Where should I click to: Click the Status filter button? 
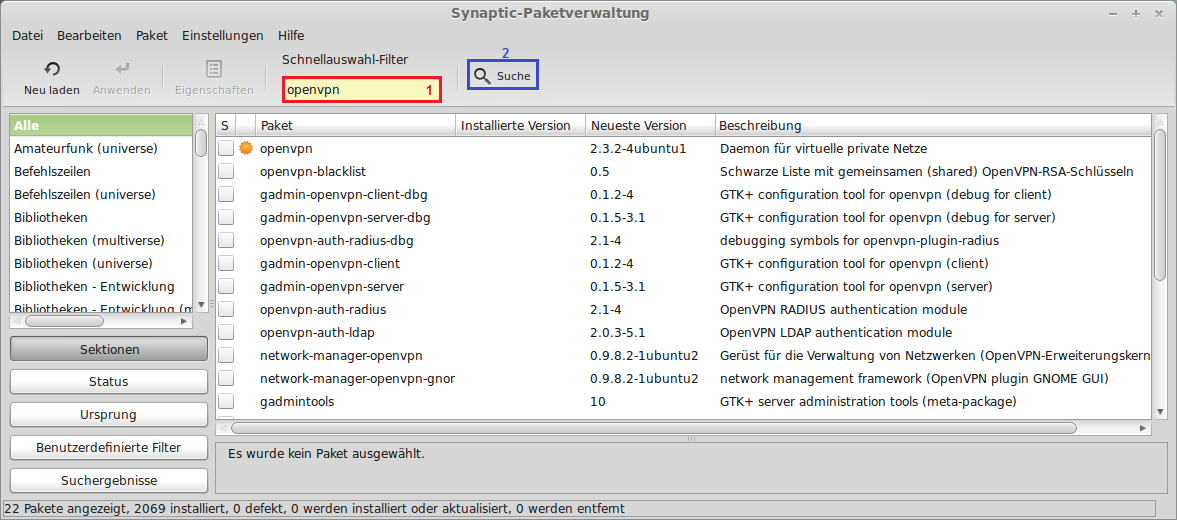tap(109, 382)
